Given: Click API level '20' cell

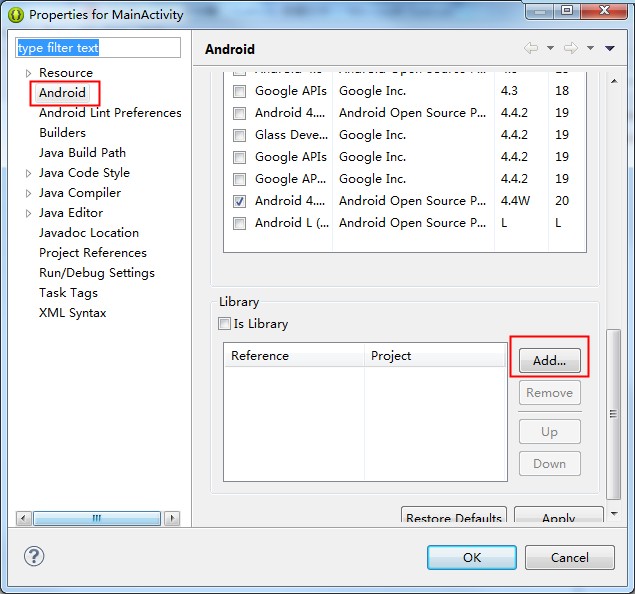Looking at the screenshot, I should (x=562, y=201).
